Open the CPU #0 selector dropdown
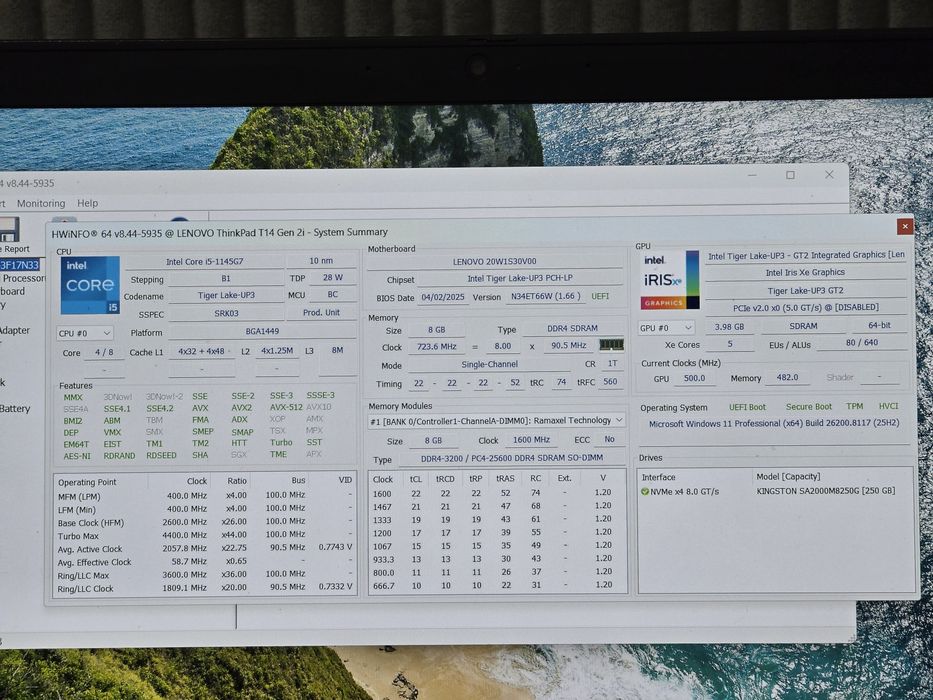Viewport: 933px width, 700px height. [84, 333]
